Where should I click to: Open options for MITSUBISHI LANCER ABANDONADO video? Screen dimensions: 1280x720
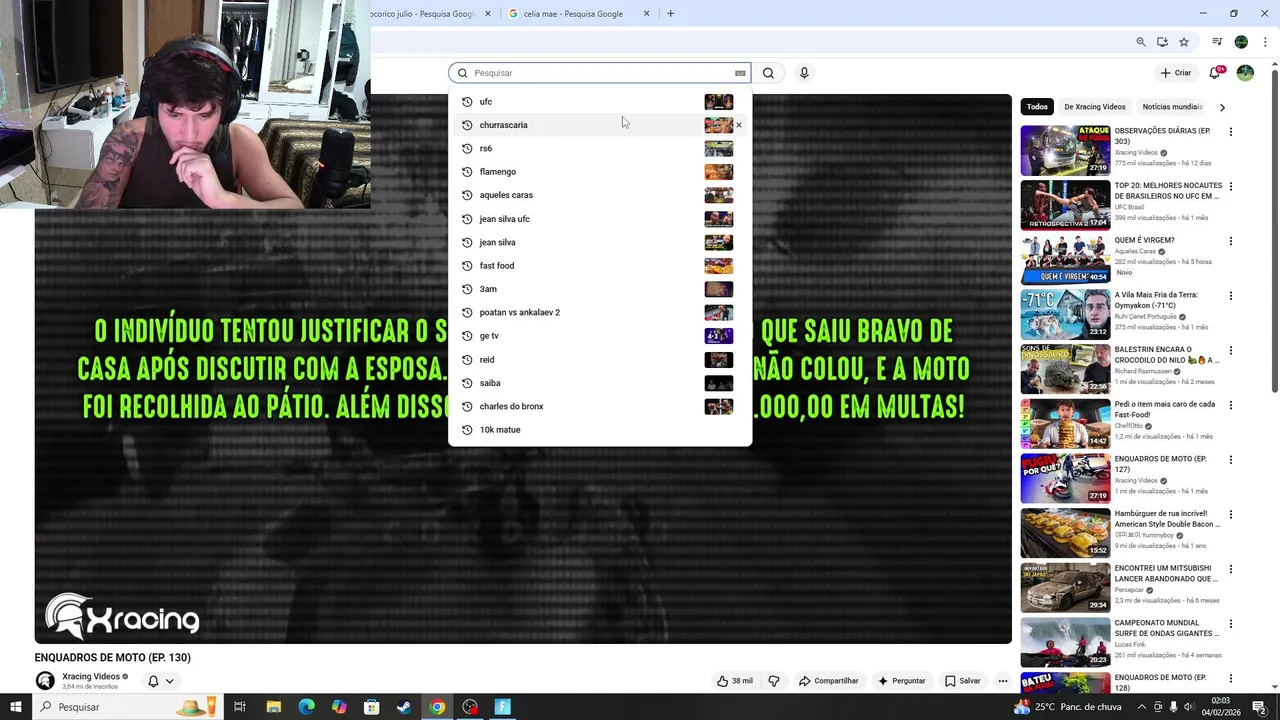click(x=1231, y=569)
